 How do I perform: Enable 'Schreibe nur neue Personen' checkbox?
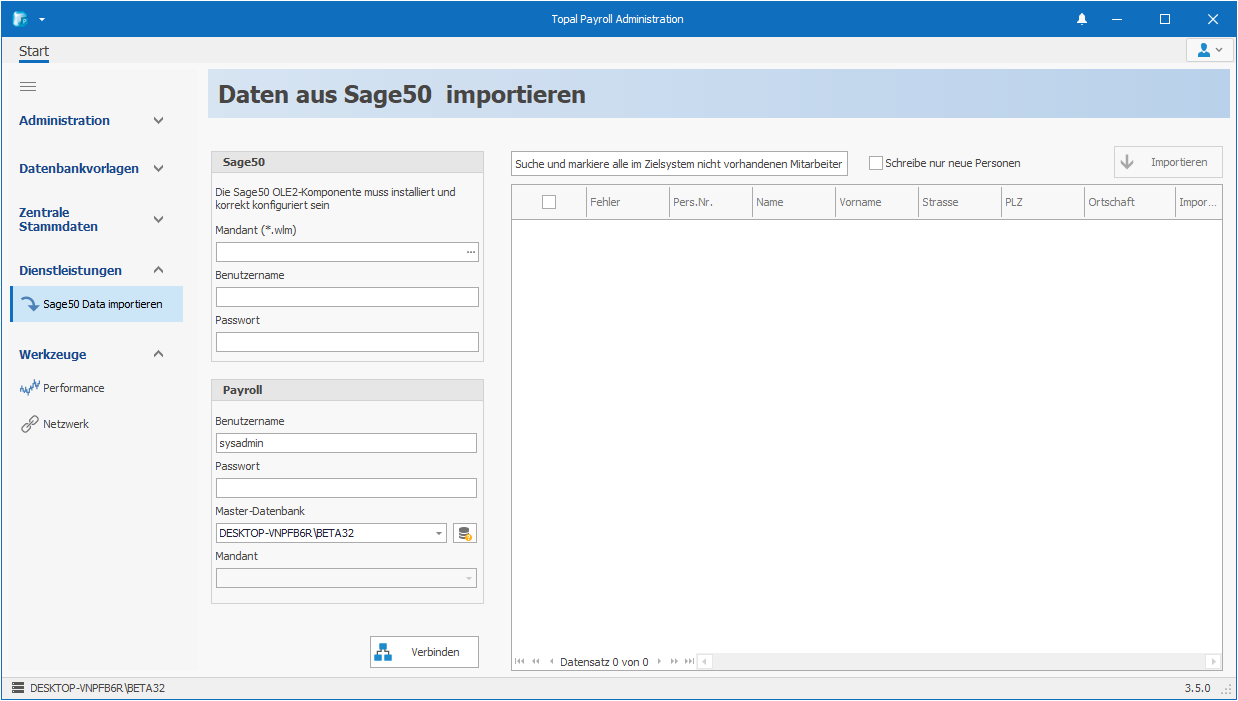click(876, 163)
